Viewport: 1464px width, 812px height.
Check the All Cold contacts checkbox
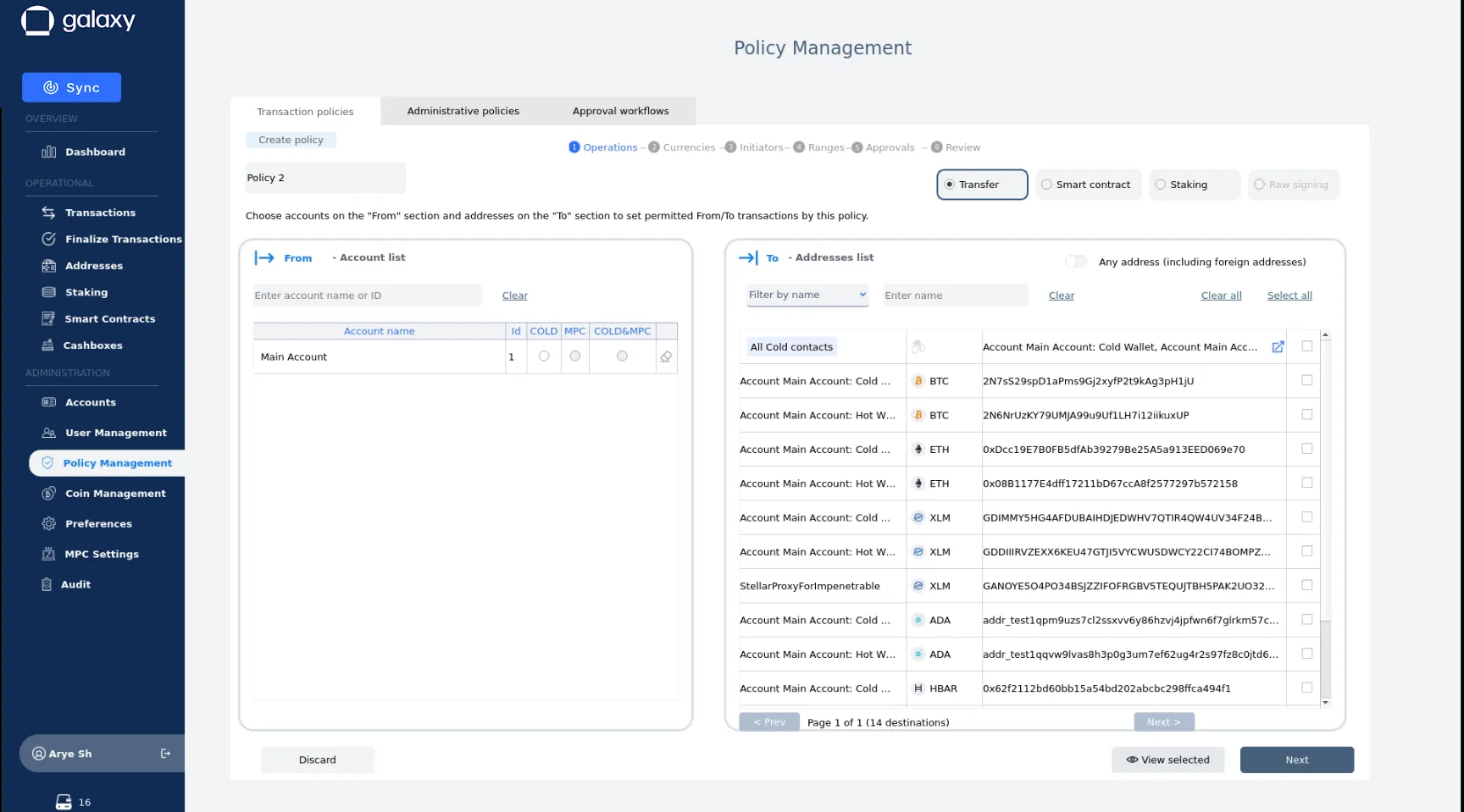coord(1307,346)
